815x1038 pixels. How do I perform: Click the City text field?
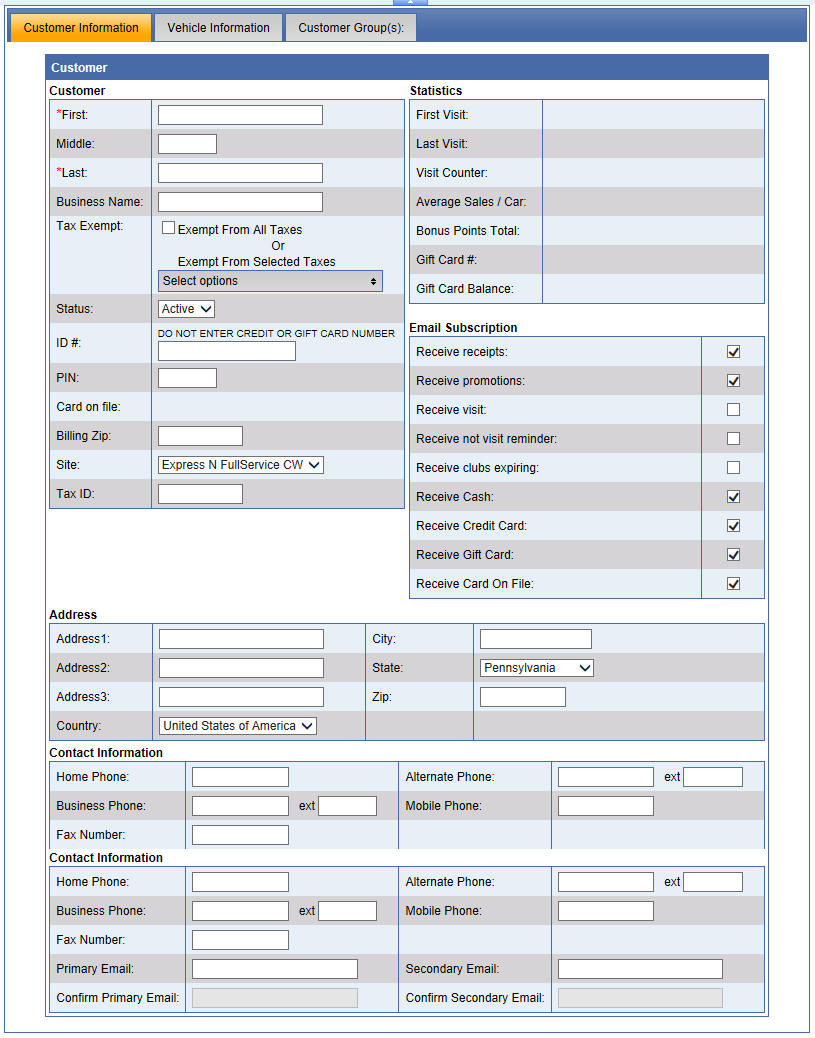pyautogui.click(x=535, y=639)
